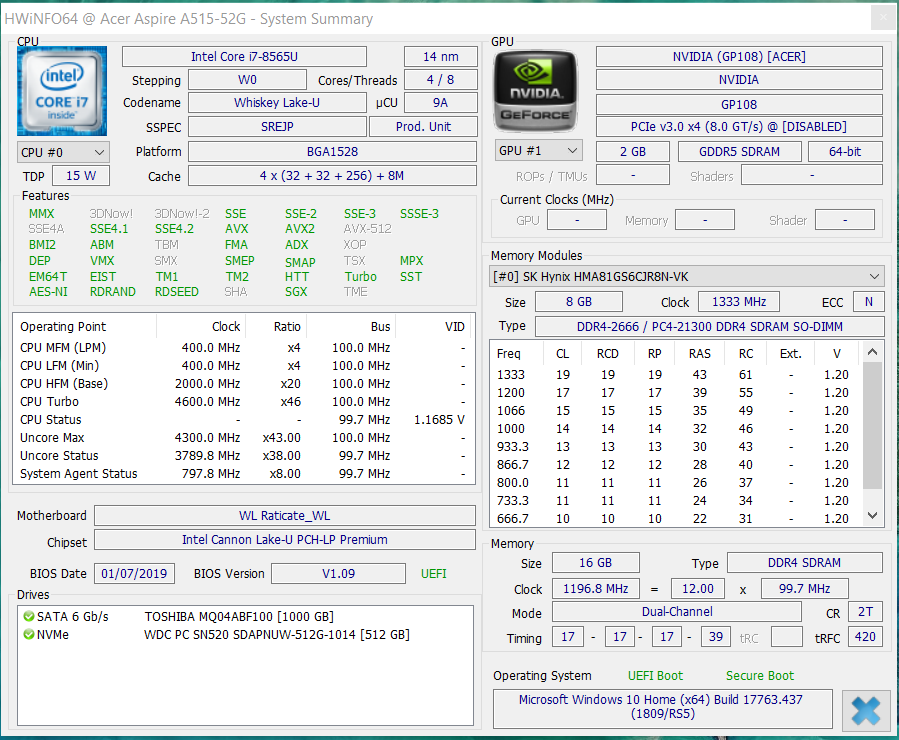Click the Prod. Unit field
This screenshot has width=899, height=740.
click(424, 127)
